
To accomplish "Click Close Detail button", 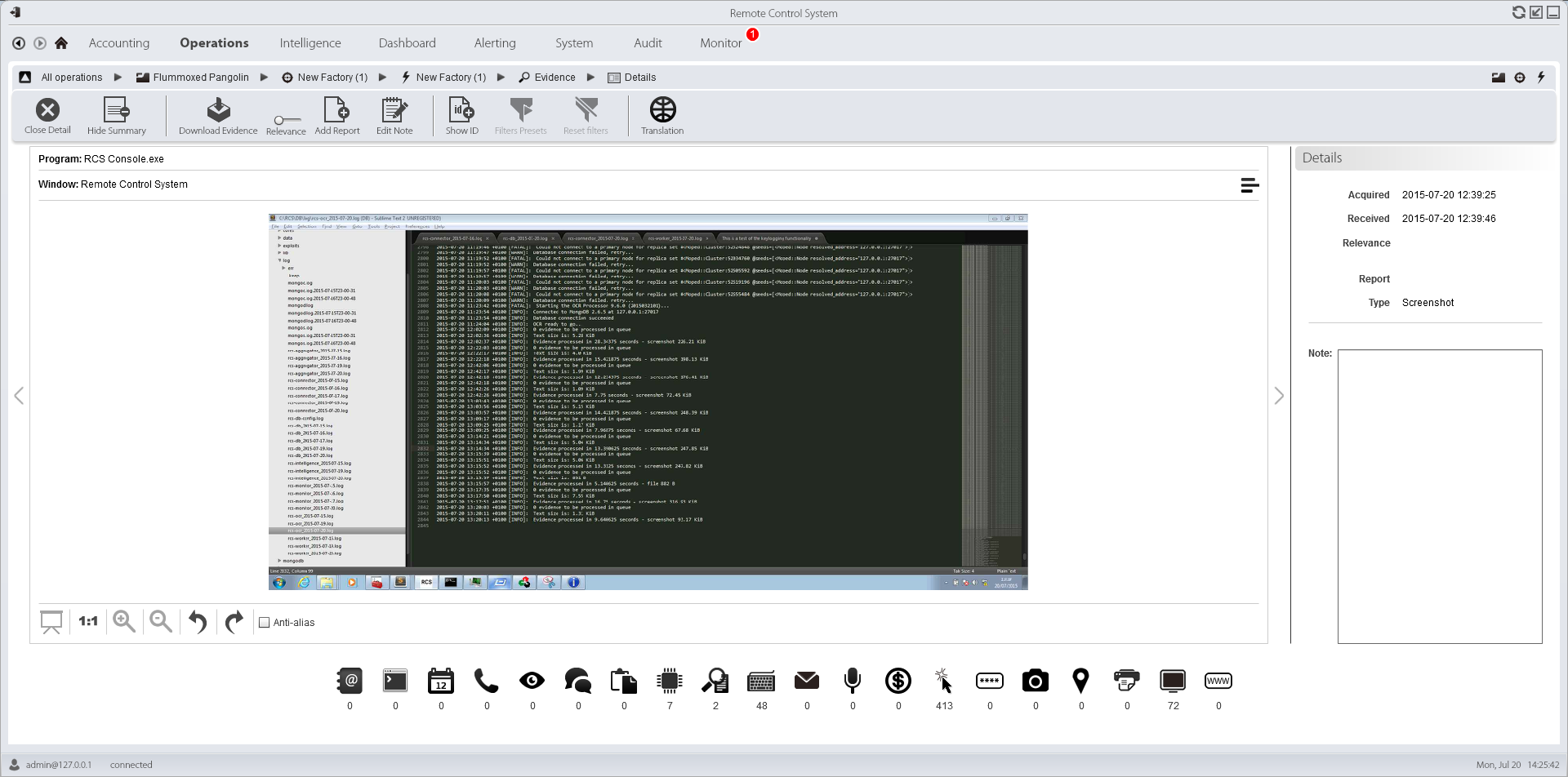I will point(47,111).
